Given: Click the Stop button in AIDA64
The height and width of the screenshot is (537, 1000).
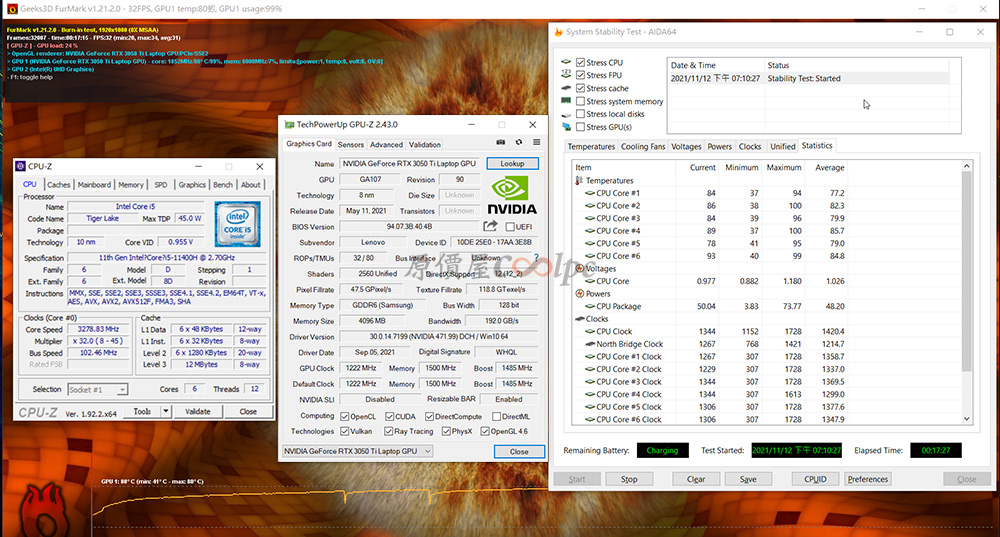Looking at the screenshot, I should 629,479.
